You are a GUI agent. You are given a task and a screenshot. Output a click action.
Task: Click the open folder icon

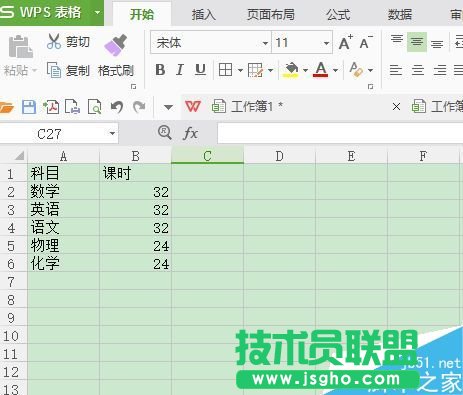[x=6, y=107]
